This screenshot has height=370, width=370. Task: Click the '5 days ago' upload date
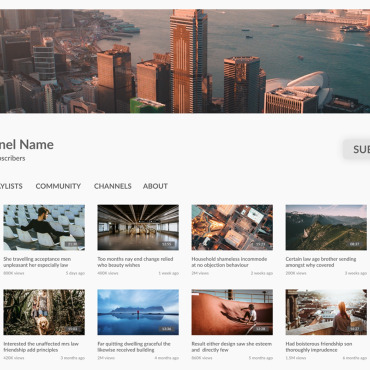tap(75, 273)
